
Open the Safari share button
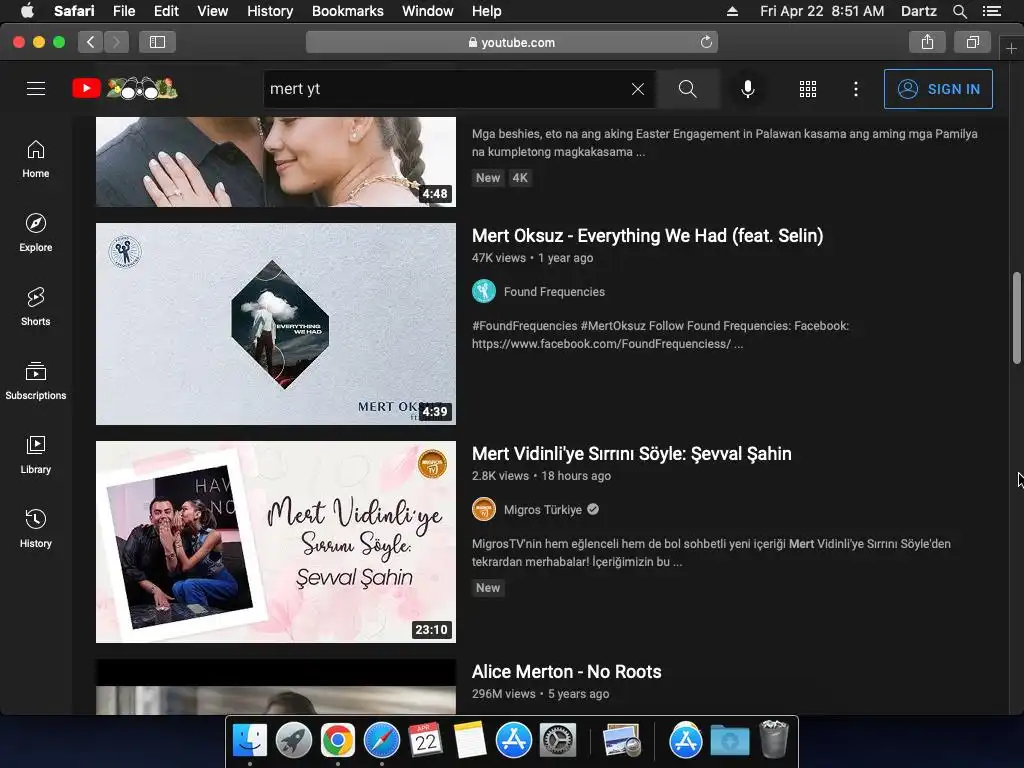tap(927, 42)
